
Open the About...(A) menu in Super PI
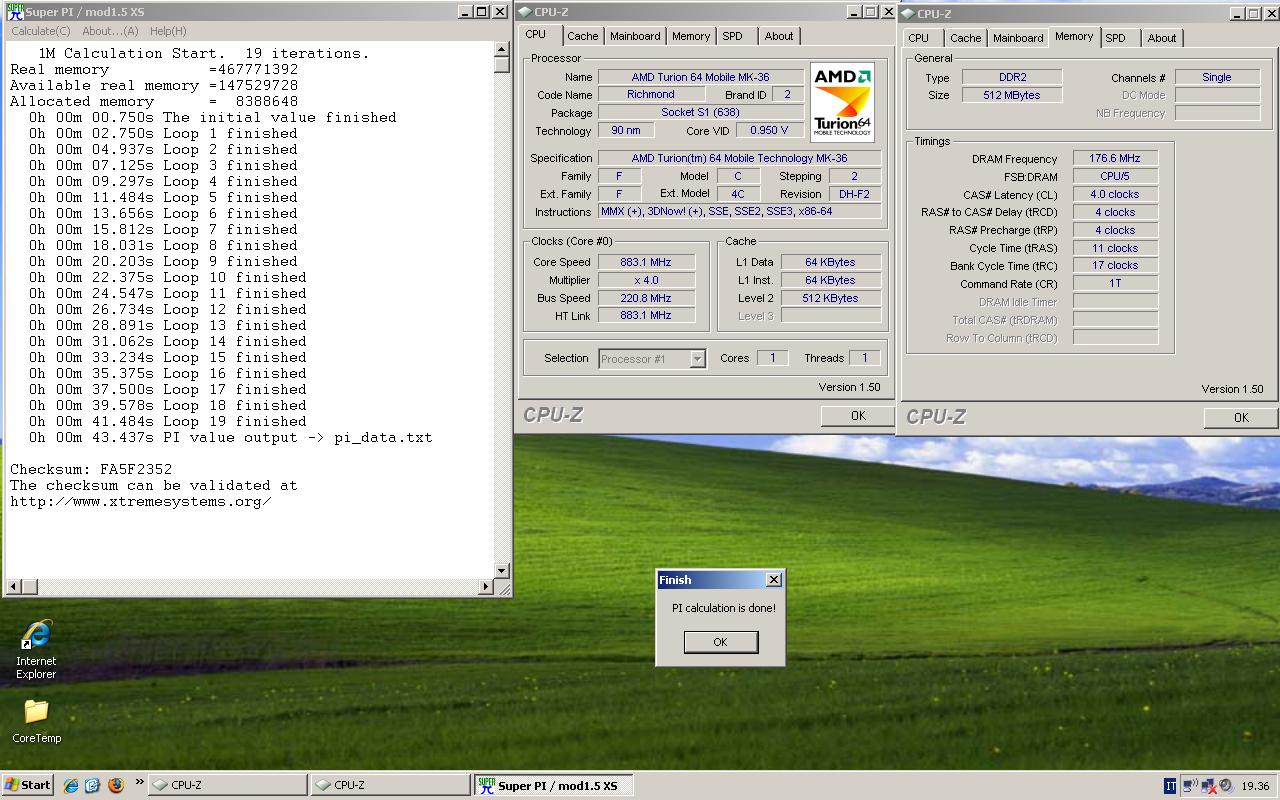click(x=110, y=31)
